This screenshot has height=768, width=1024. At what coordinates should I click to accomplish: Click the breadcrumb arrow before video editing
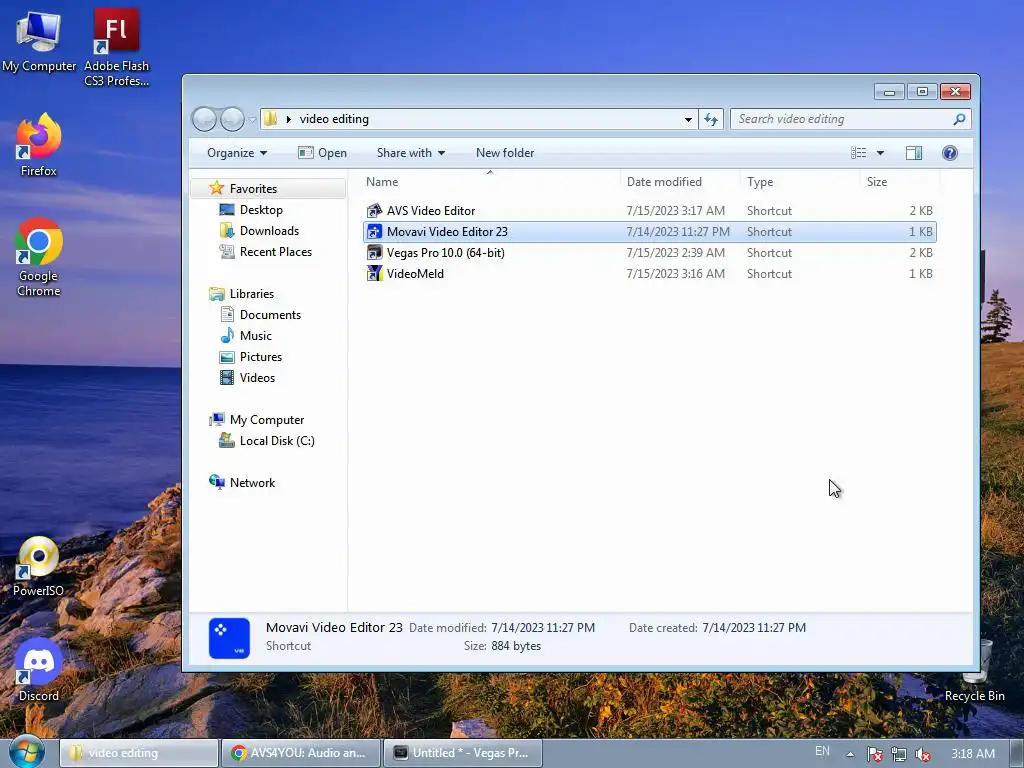(289, 119)
